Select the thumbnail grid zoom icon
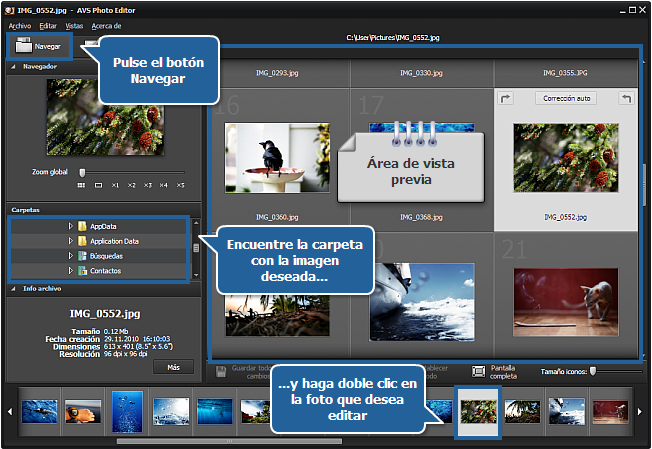 (80, 185)
